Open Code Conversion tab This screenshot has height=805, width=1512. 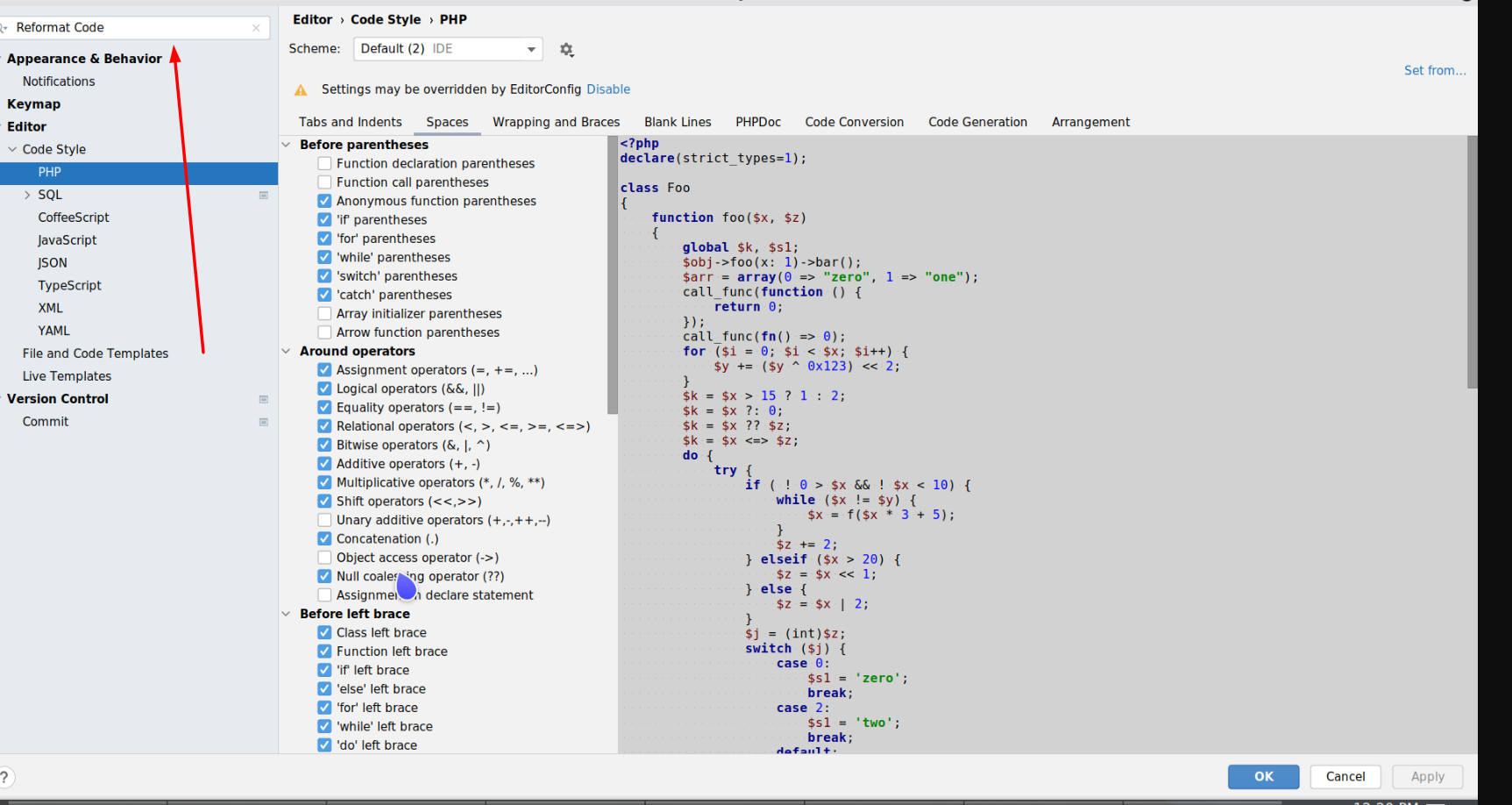coord(855,122)
